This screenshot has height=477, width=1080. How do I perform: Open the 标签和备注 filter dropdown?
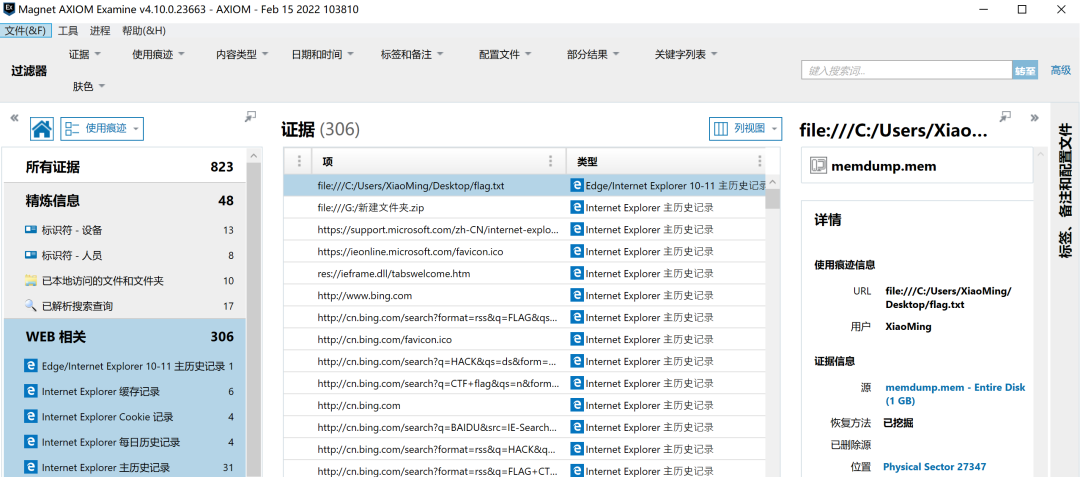413,54
